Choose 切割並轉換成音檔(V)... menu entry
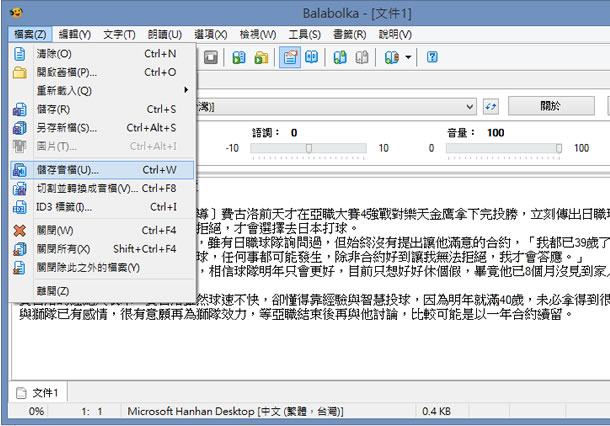This screenshot has width=610, height=426. (102, 189)
